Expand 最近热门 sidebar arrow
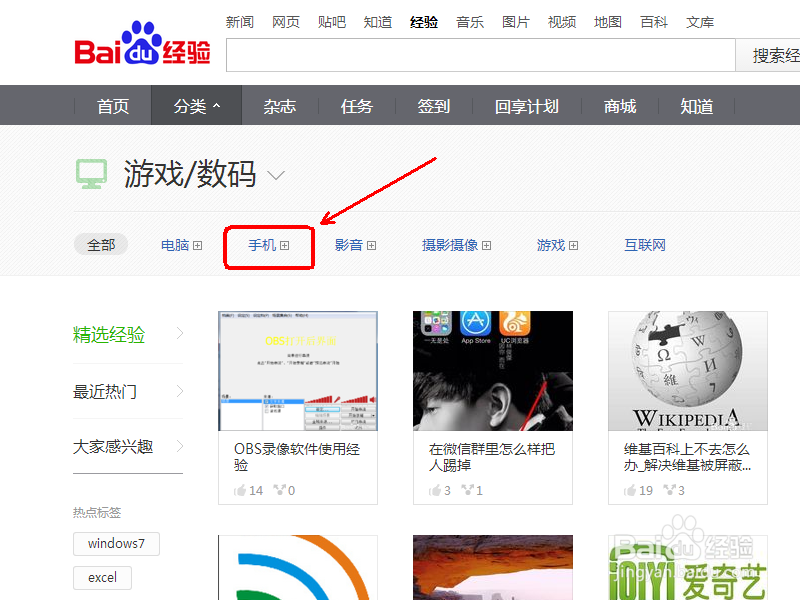This screenshot has width=800, height=600. click(180, 391)
